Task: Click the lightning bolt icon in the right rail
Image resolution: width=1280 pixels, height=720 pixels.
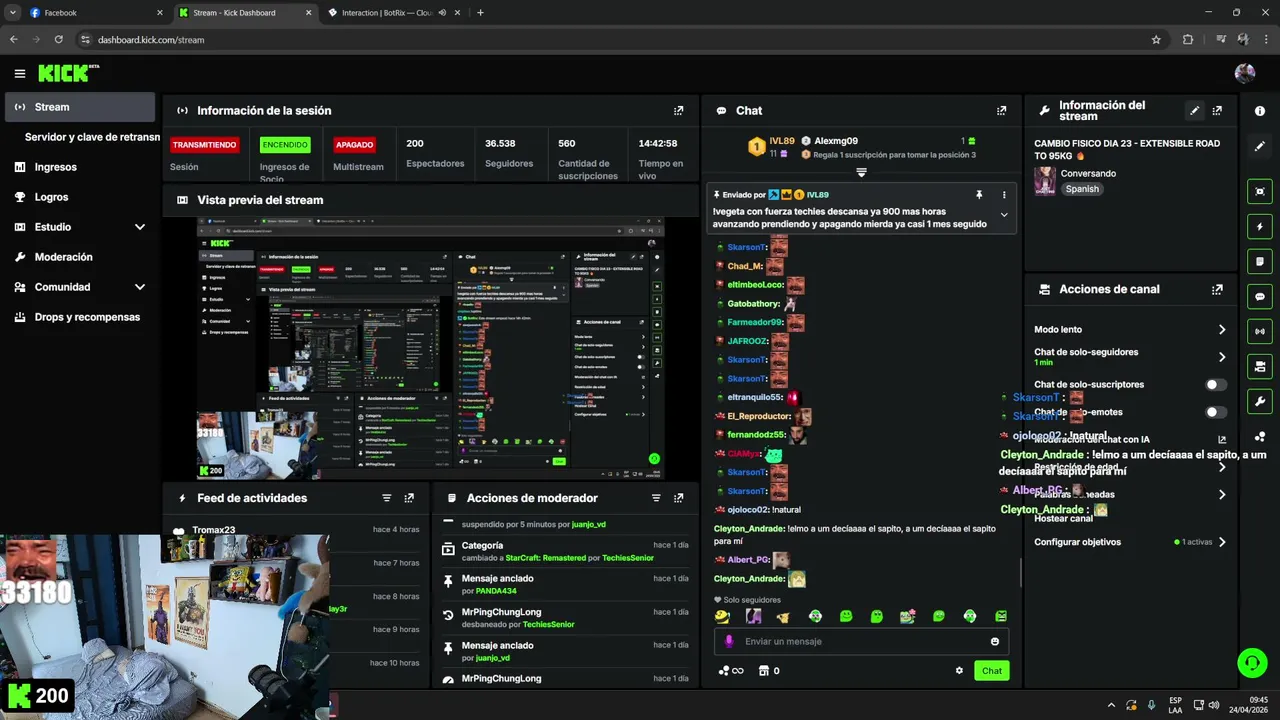Action: [1260, 227]
